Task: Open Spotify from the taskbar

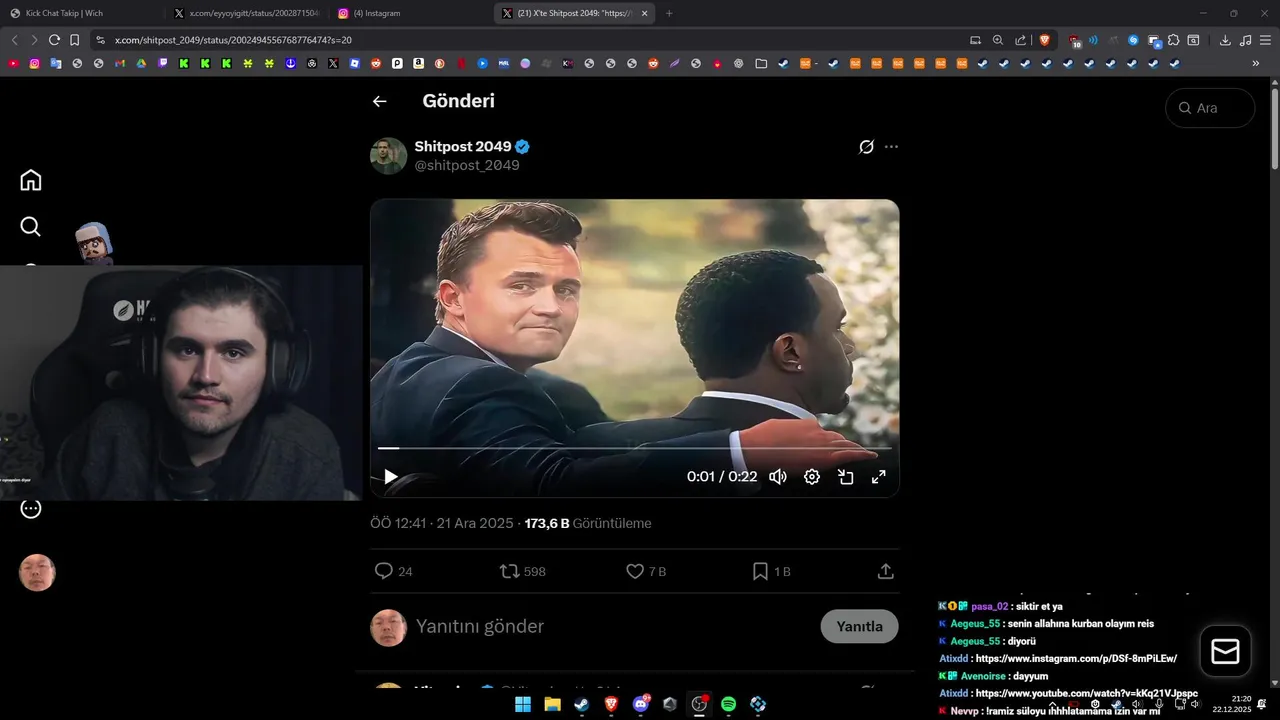Action: click(728, 704)
